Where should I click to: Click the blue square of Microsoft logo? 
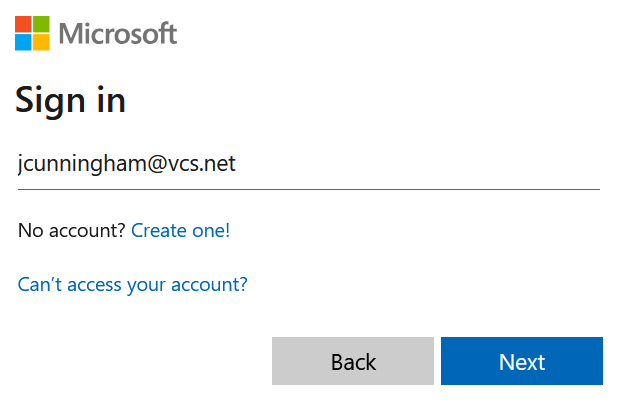[23, 41]
